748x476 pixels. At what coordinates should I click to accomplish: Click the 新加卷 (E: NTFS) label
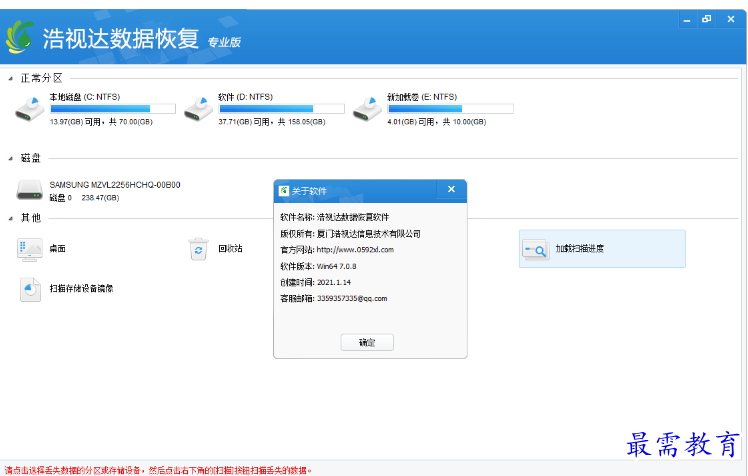422,97
